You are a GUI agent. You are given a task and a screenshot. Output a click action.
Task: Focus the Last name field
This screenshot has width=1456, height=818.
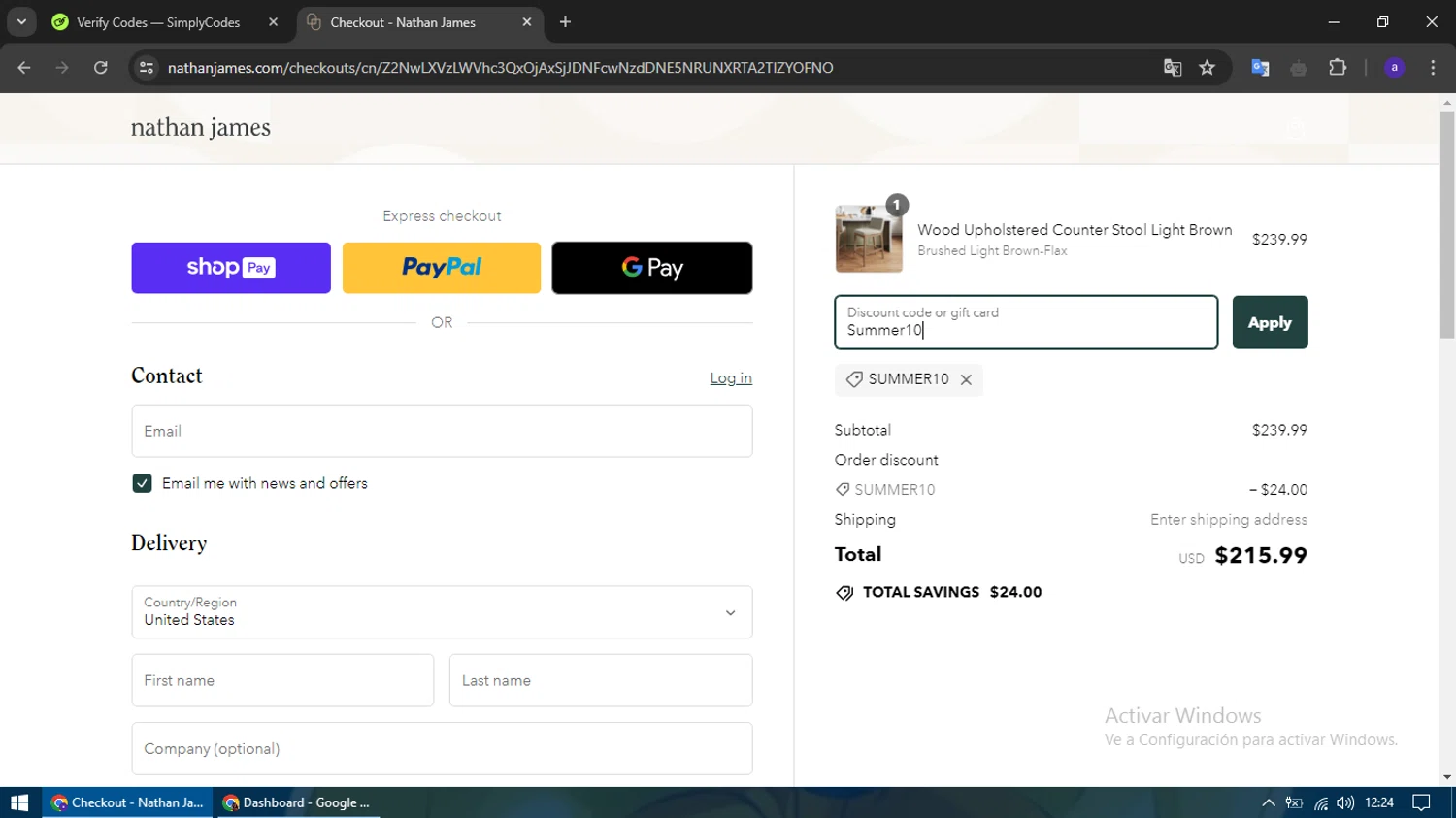pyautogui.click(x=601, y=680)
